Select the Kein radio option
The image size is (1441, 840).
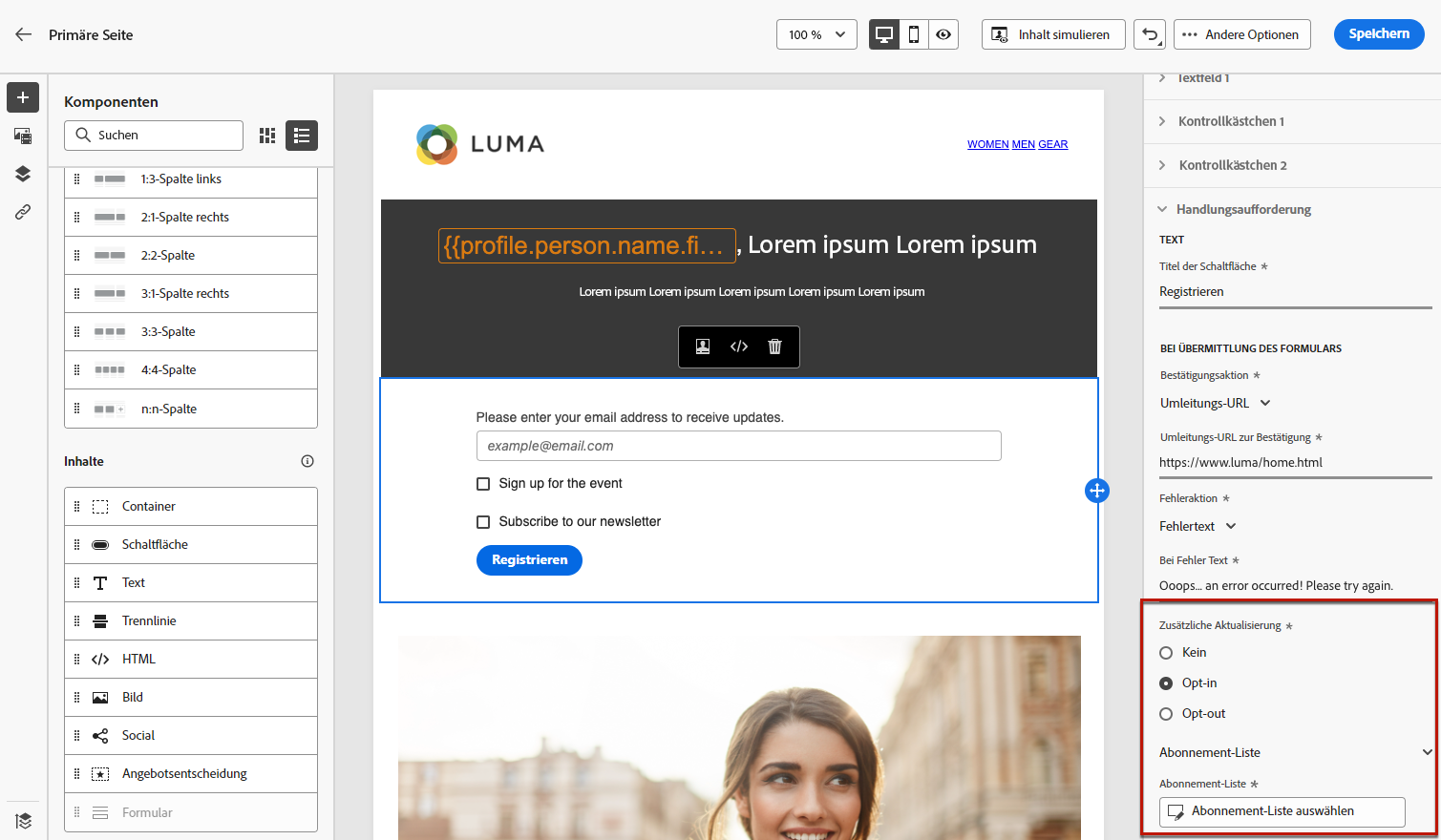point(1166,653)
